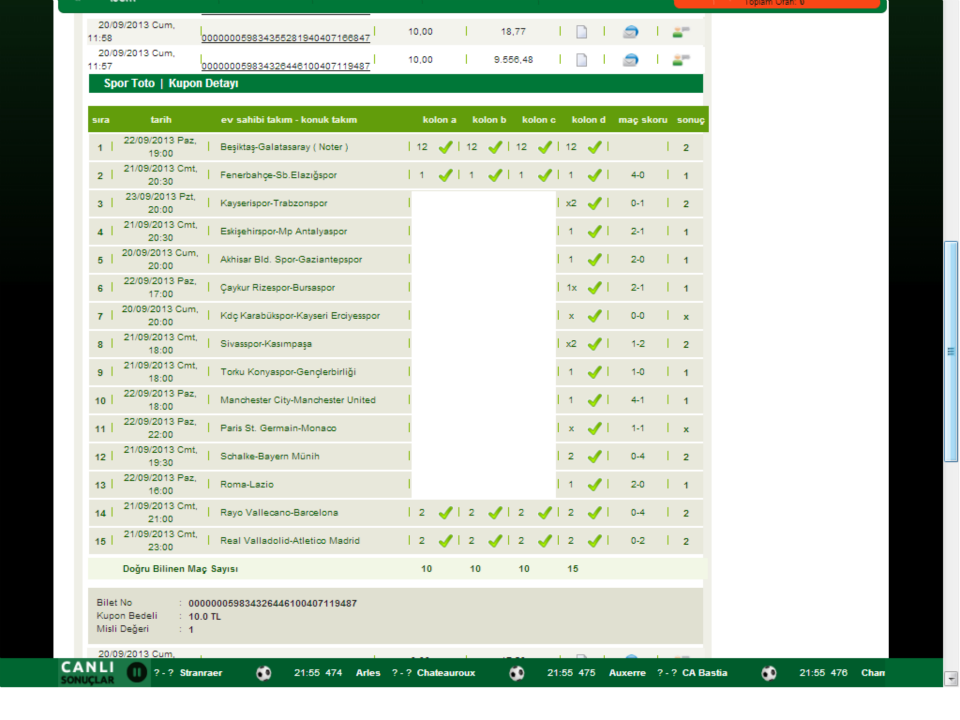This screenshot has width=960, height=720.
Task: Click the Kupon Bedeli value '10.0 TL'
Action: (204, 617)
